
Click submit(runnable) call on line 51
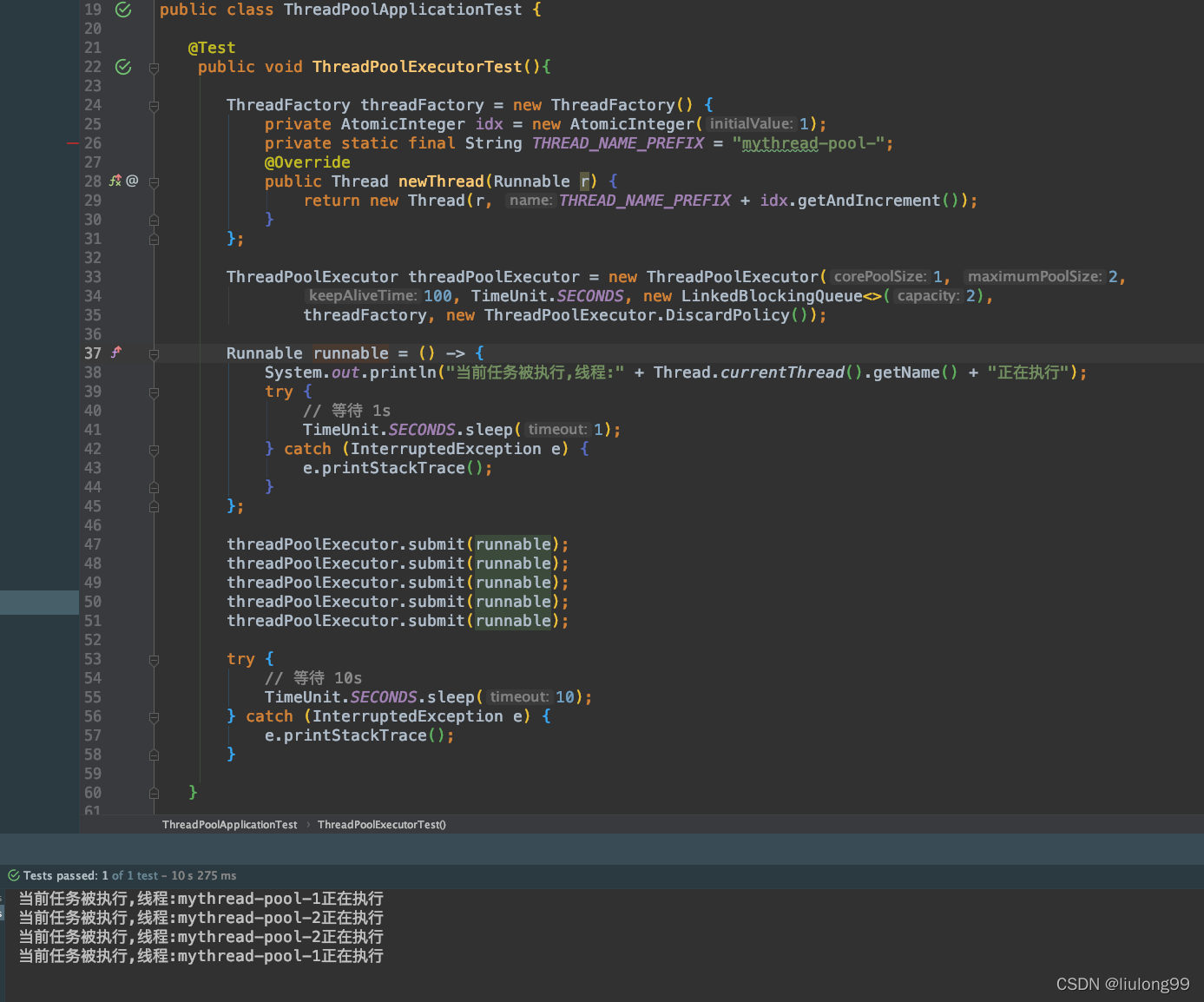[484, 621]
